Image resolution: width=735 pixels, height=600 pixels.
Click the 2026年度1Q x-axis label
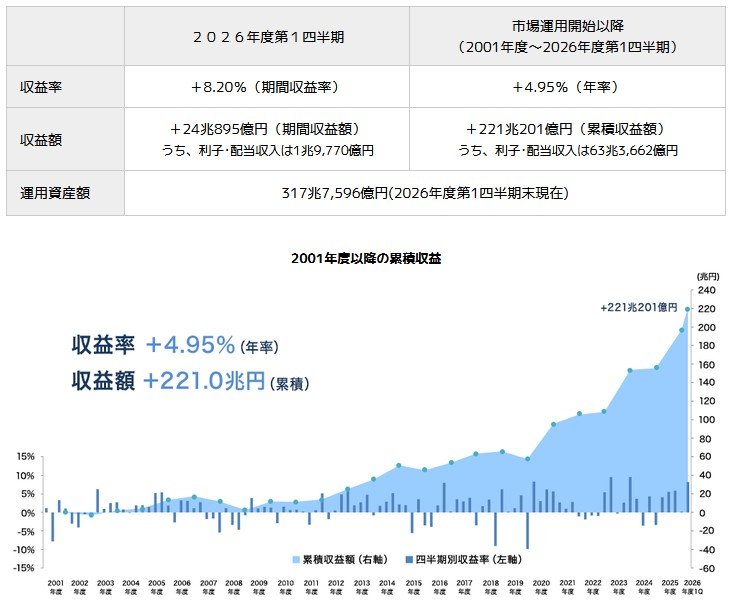pyautogui.click(x=692, y=587)
